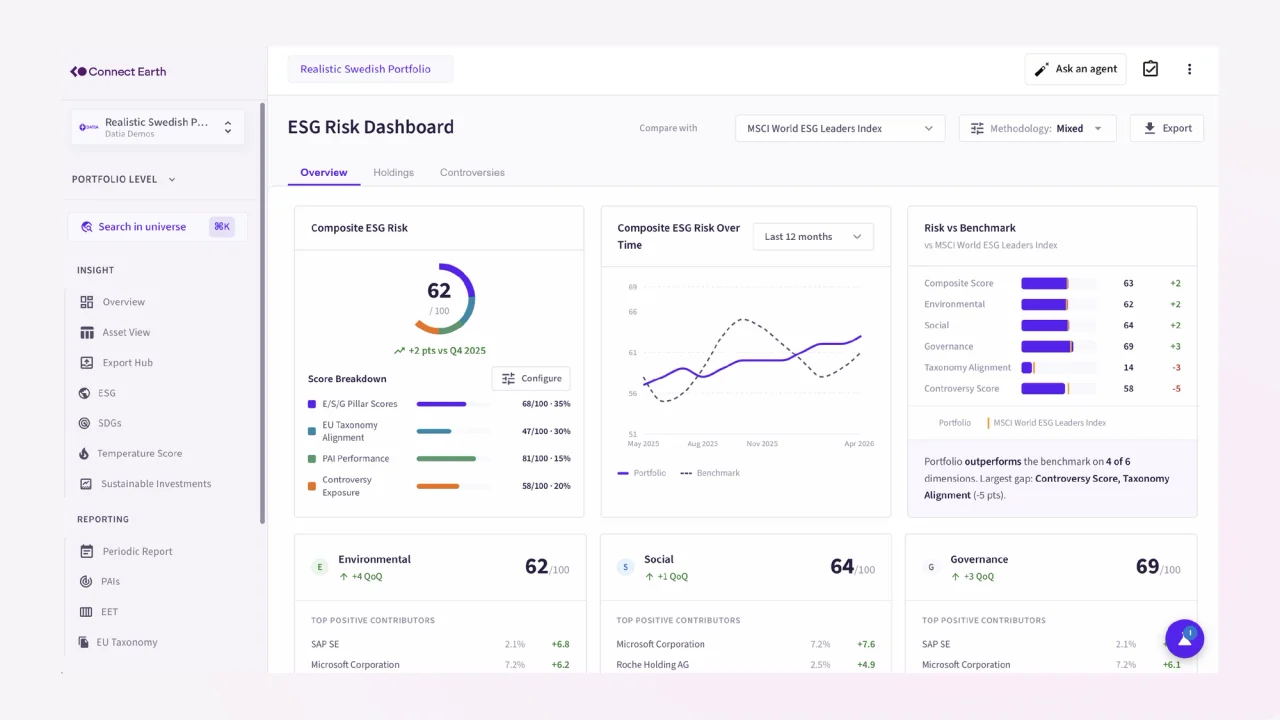Open the MSCI World ESG Leaders Index dropdown

coord(840,128)
